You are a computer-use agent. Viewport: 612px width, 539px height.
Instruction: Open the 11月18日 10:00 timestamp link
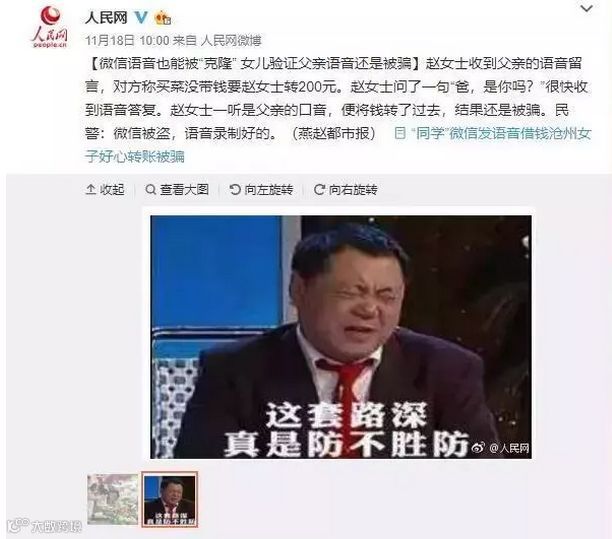pos(127,40)
